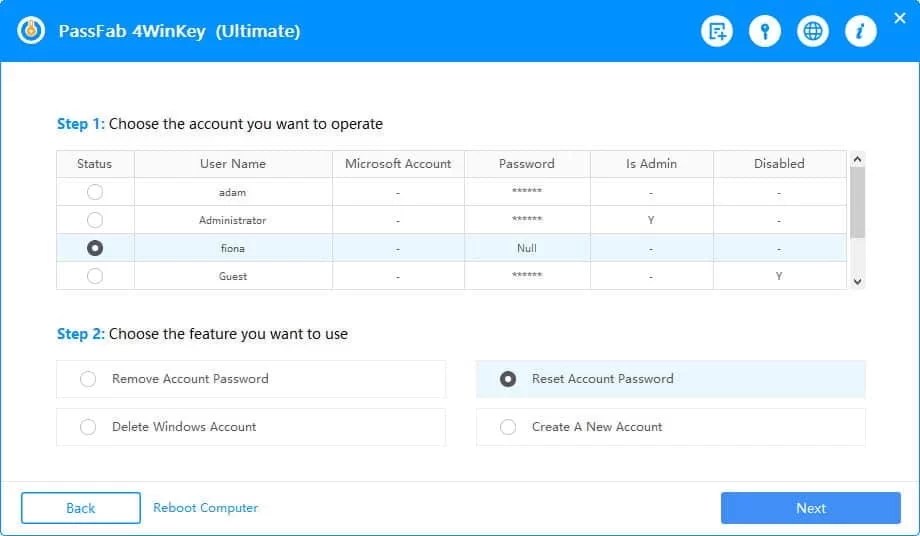920x536 pixels.
Task: Close the PassFab window
Action: tap(900, 18)
